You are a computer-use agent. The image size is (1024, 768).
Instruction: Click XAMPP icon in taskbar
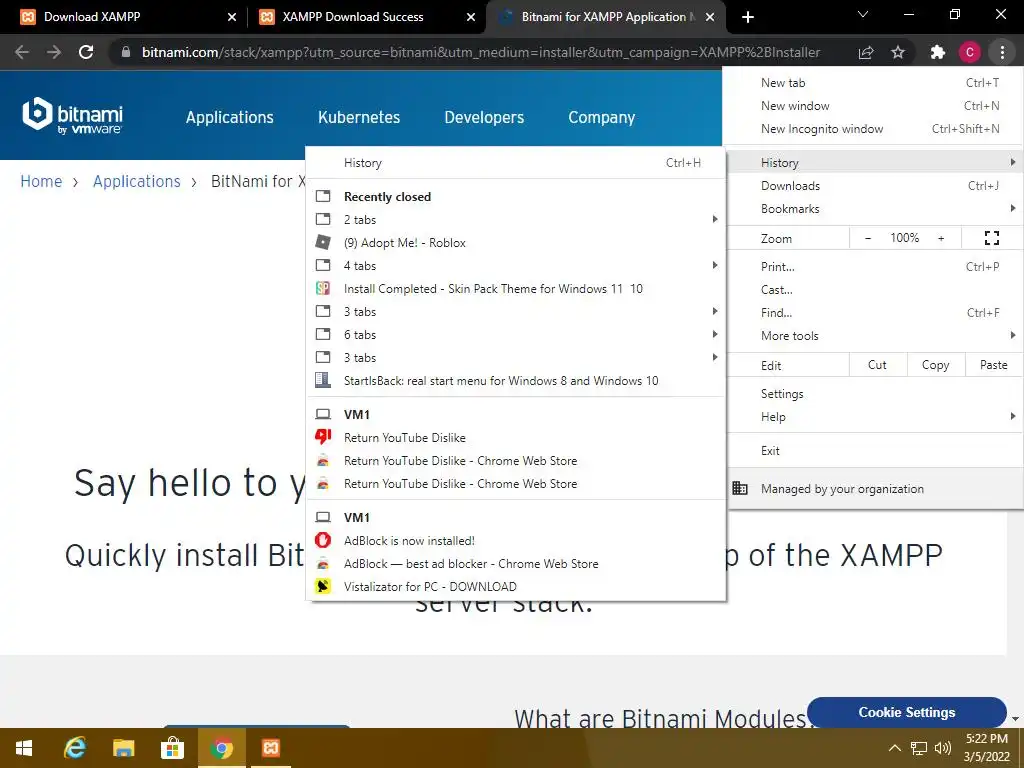tap(271, 748)
